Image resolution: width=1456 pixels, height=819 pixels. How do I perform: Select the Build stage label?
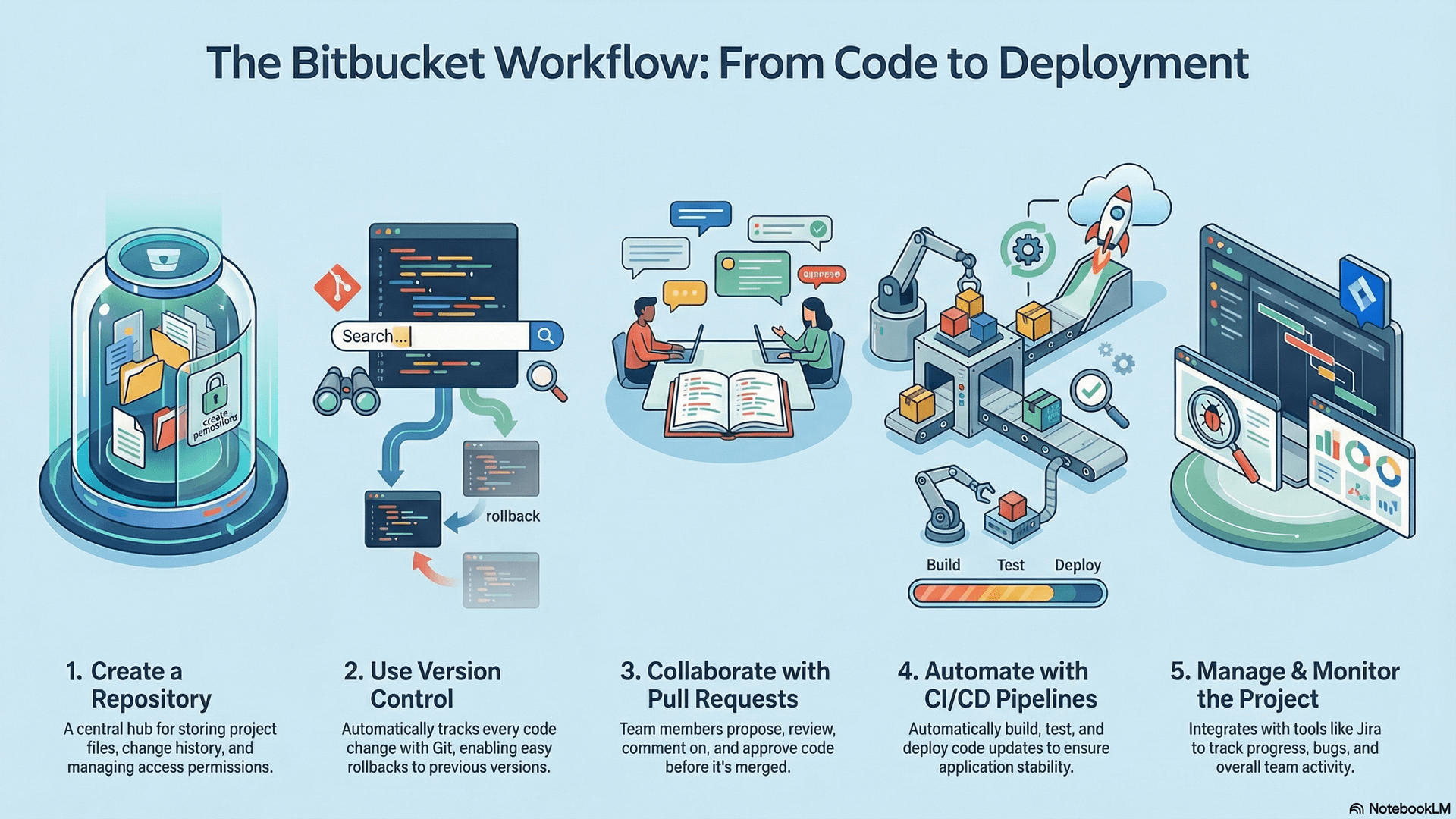pyautogui.click(x=943, y=565)
